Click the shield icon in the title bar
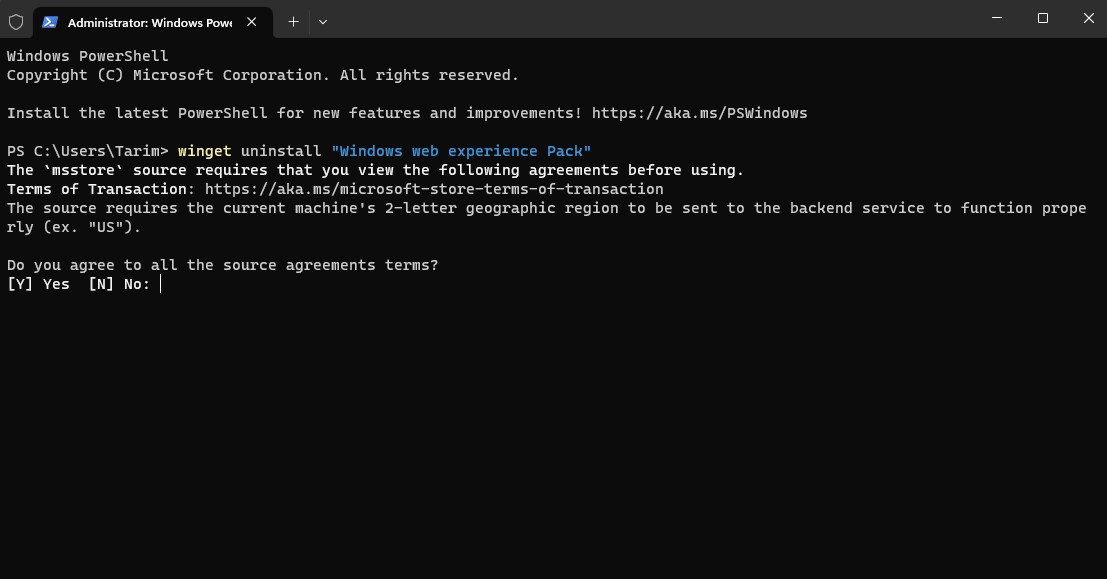The width and height of the screenshot is (1107, 579). point(16,21)
